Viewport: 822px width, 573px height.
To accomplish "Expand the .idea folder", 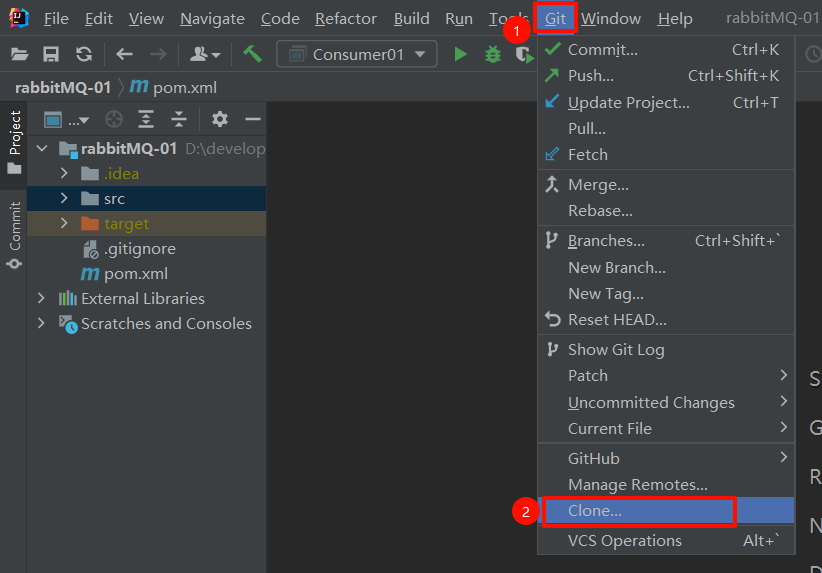I will click(x=64, y=173).
